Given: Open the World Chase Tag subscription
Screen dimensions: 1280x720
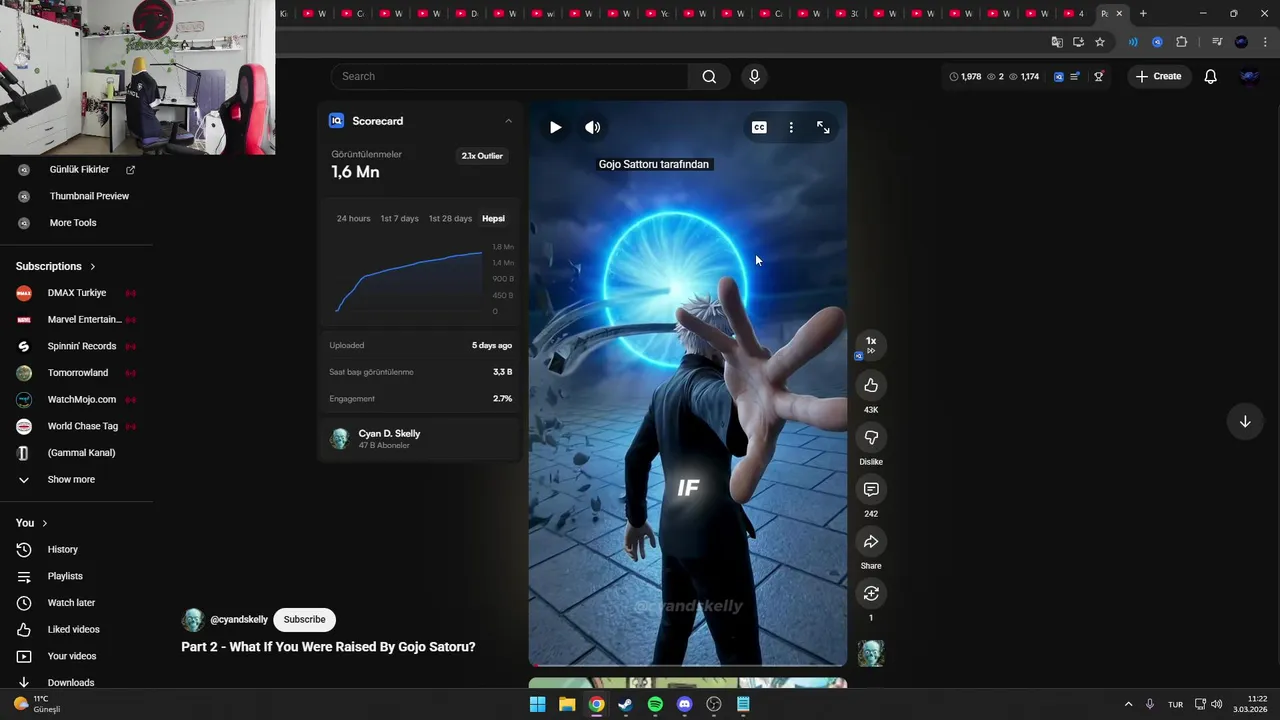Looking at the screenshot, I should coord(76,426).
